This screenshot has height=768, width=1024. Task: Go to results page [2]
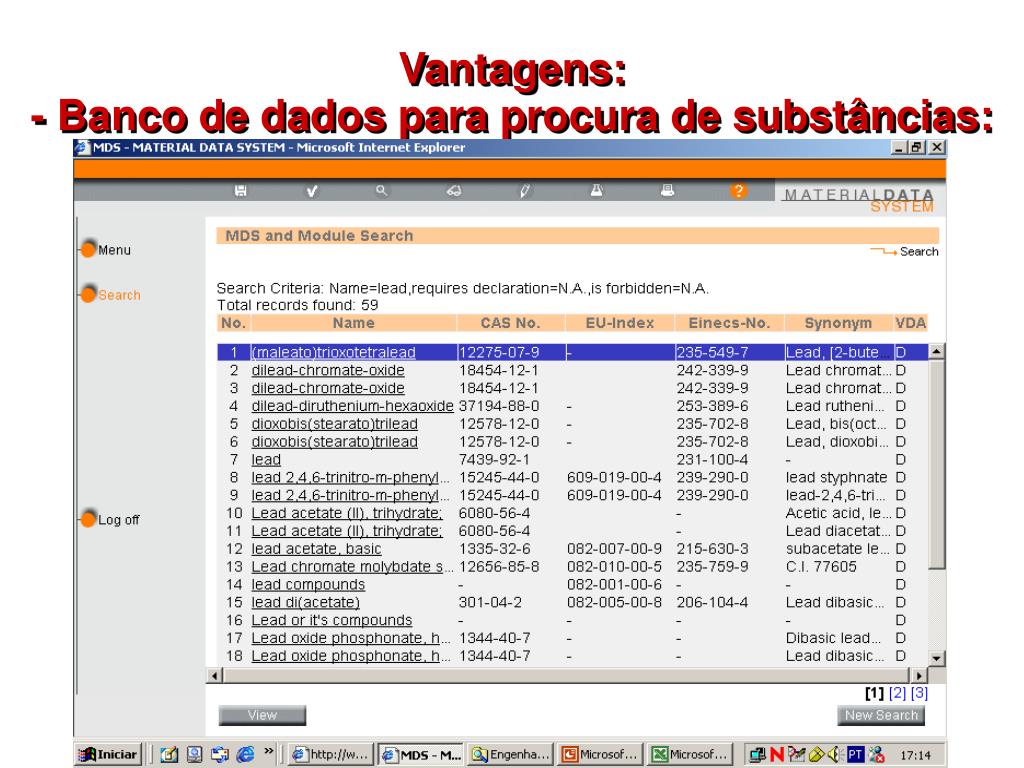(897, 693)
